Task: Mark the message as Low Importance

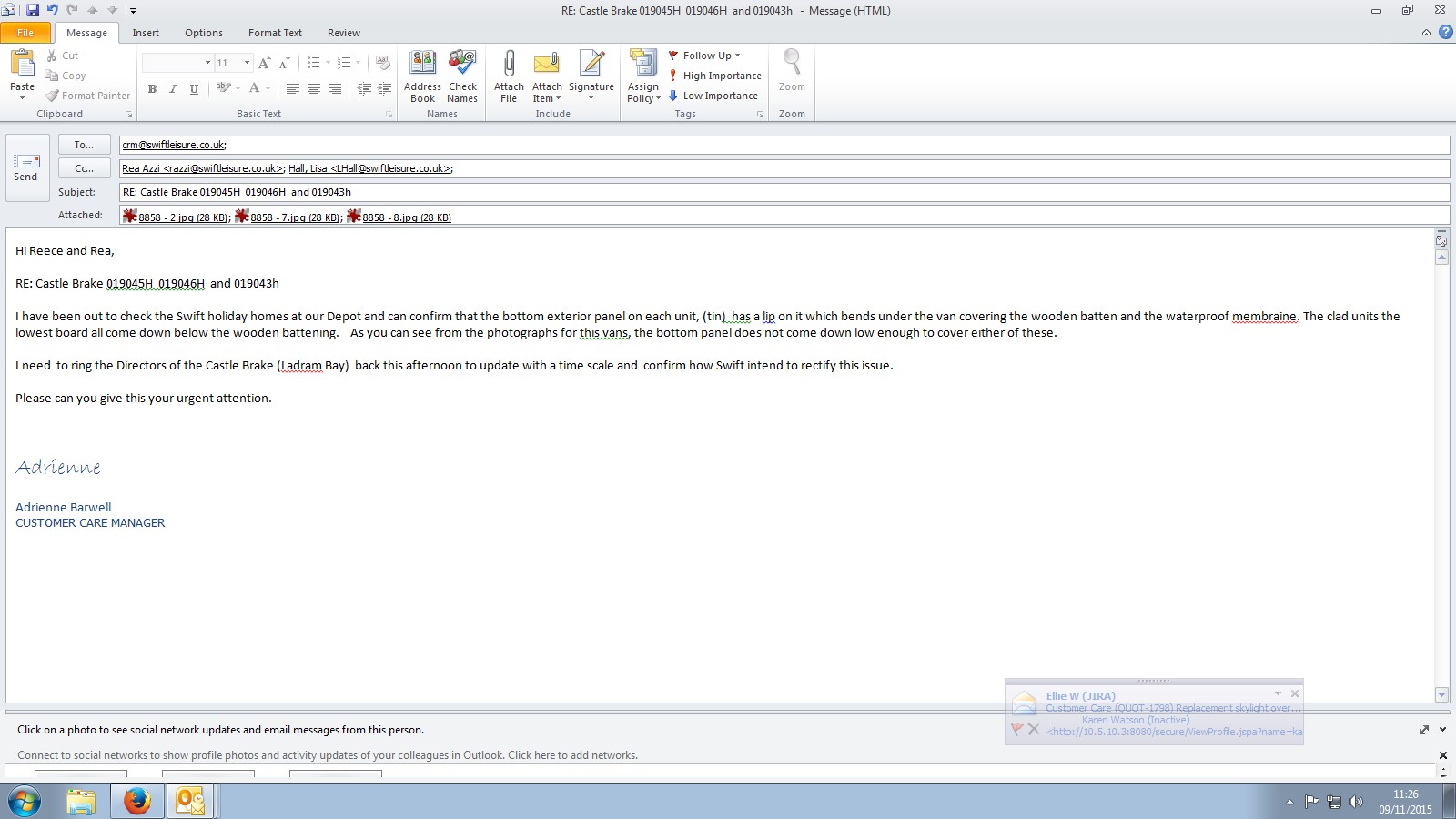Action: (x=713, y=96)
